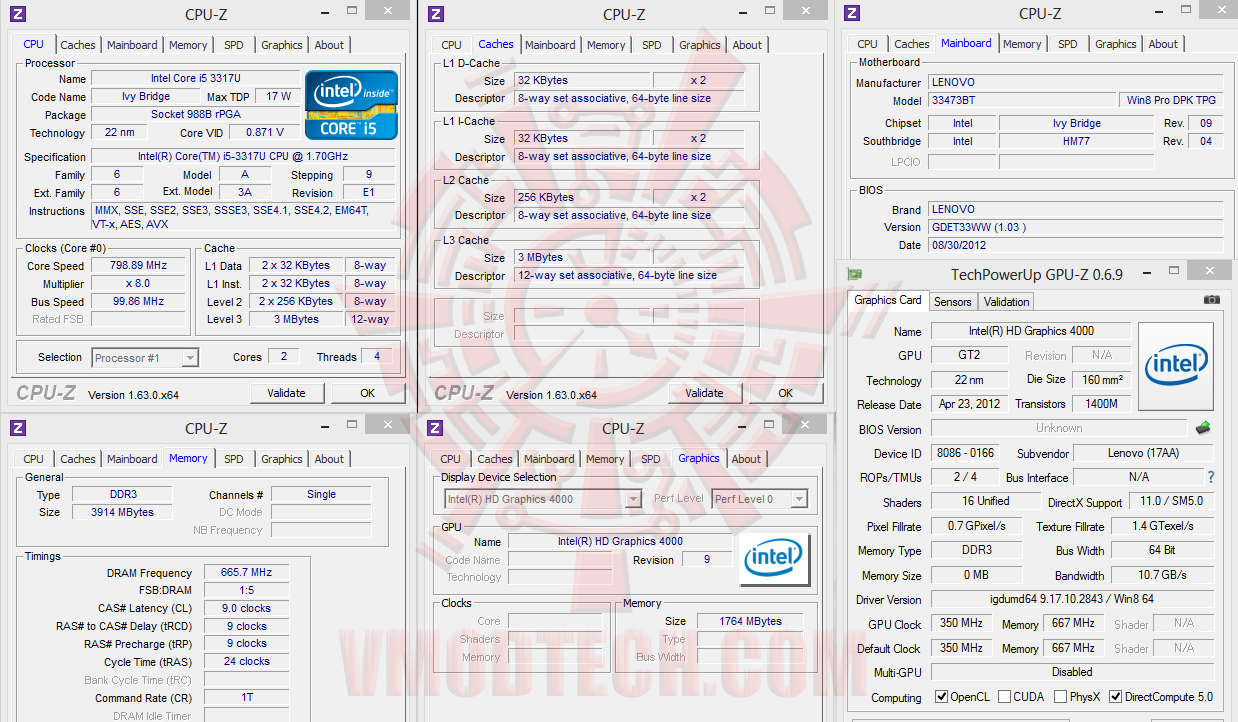
Task: Open the Perf Level 0 dropdown
Action: 759,499
